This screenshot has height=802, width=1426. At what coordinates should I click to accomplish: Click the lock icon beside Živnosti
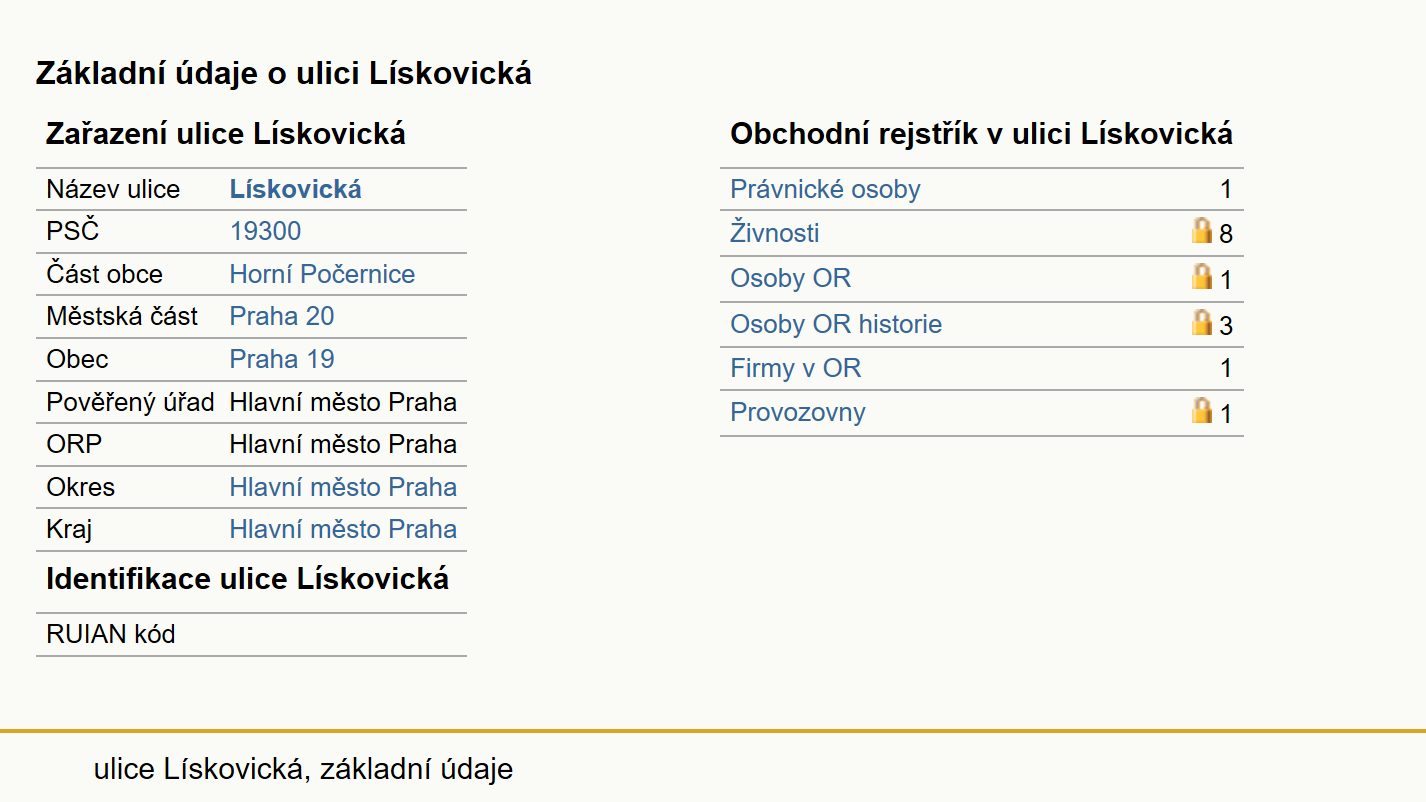coord(1202,232)
